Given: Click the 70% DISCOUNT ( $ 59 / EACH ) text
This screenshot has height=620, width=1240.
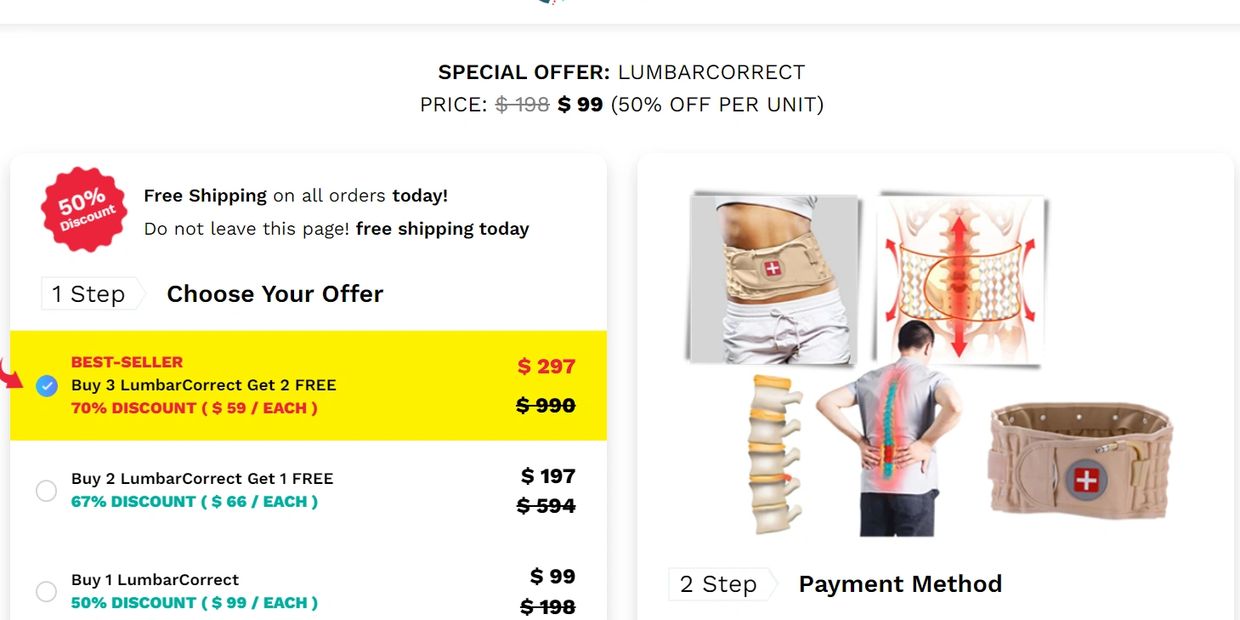Looking at the screenshot, I should [195, 408].
